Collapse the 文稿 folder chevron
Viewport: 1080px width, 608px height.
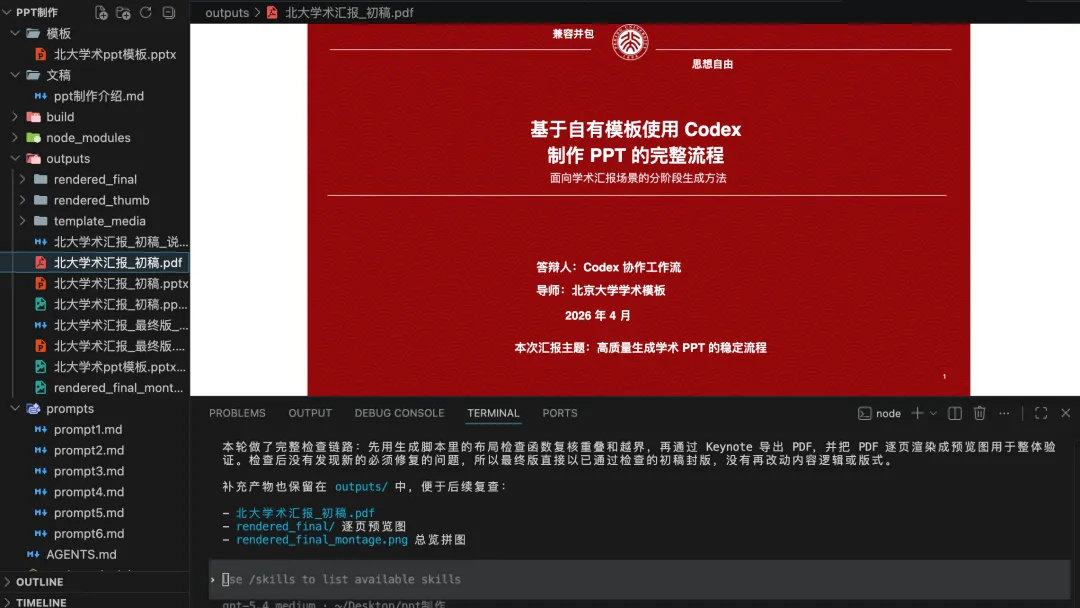(14, 75)
